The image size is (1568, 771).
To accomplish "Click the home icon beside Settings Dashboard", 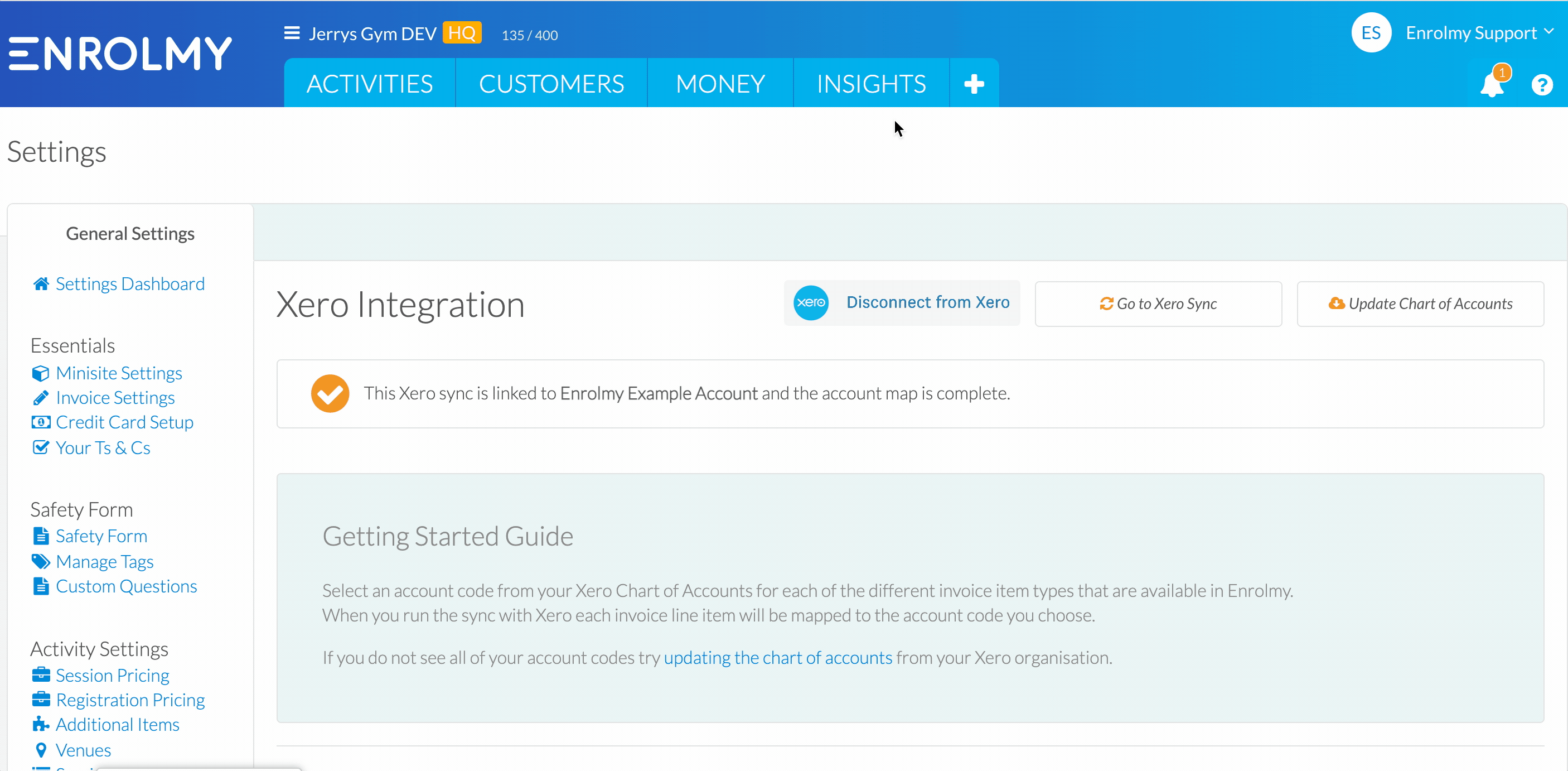I will tap(41, 284).
